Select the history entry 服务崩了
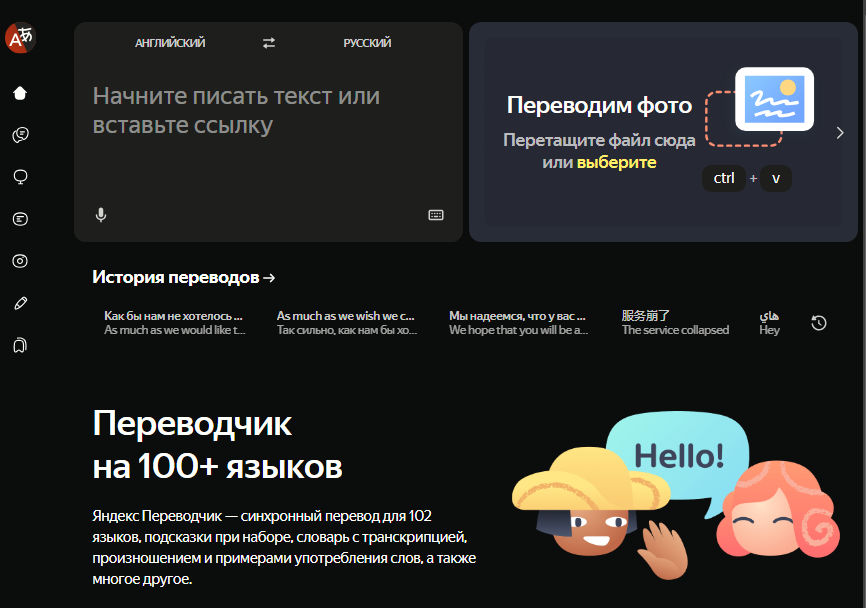Viewport: 866px width, 608px height. click(x=675, y=321)
